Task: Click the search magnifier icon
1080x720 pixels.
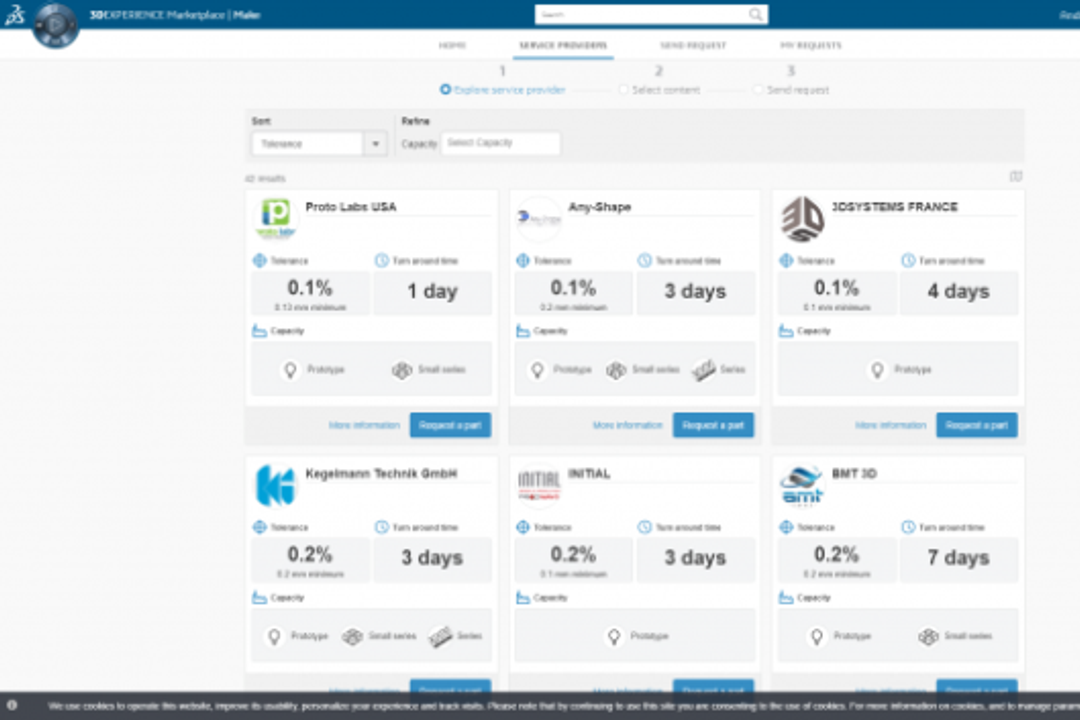Action: (756, 14)
